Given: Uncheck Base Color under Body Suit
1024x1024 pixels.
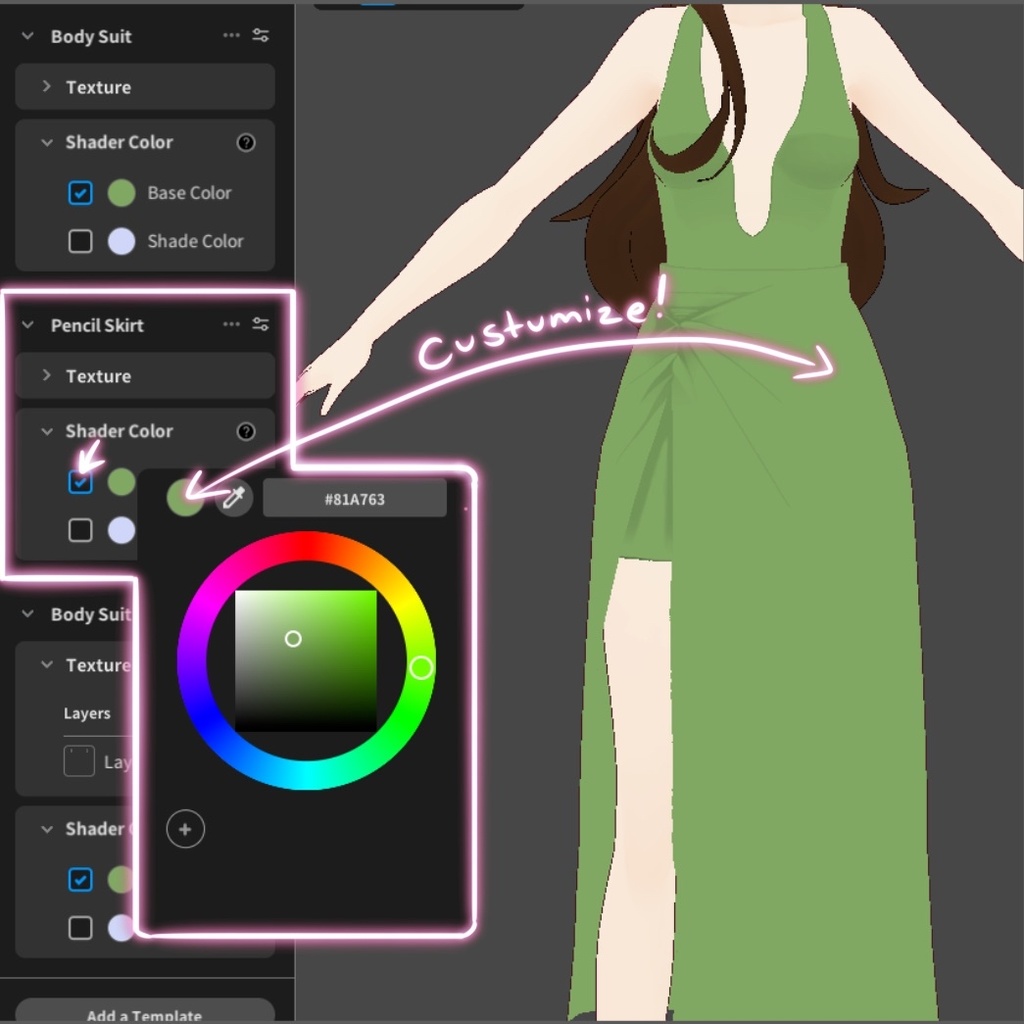Looking at the screenshot, I should coord(80,192).
